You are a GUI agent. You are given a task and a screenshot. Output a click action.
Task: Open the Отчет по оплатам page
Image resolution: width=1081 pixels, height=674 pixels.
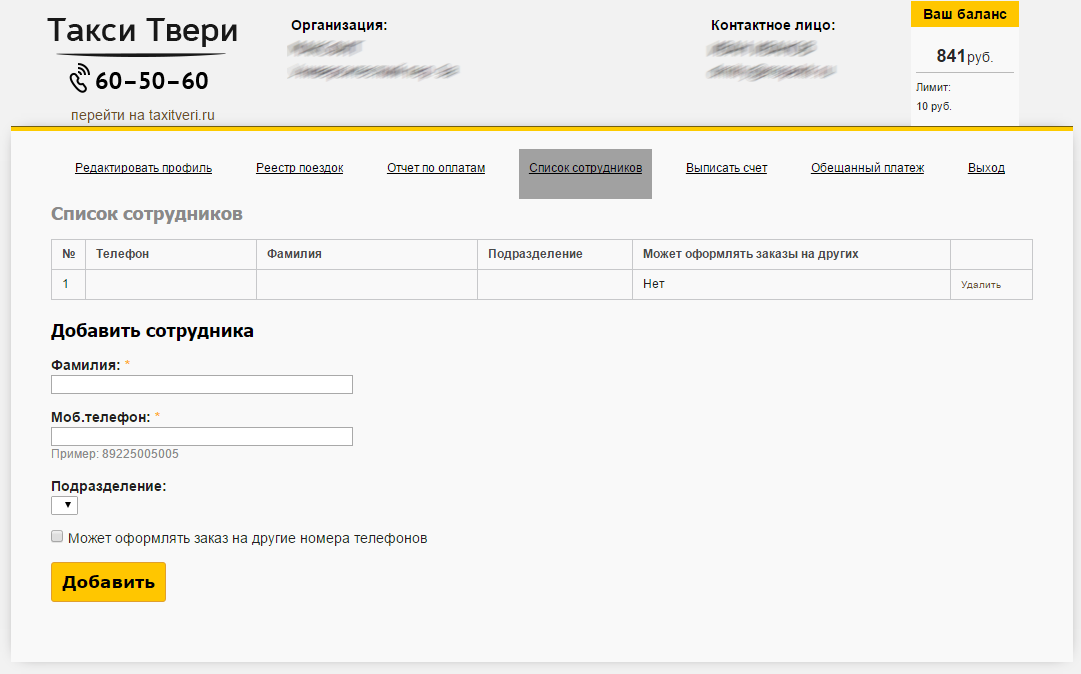tap(436, 168)
